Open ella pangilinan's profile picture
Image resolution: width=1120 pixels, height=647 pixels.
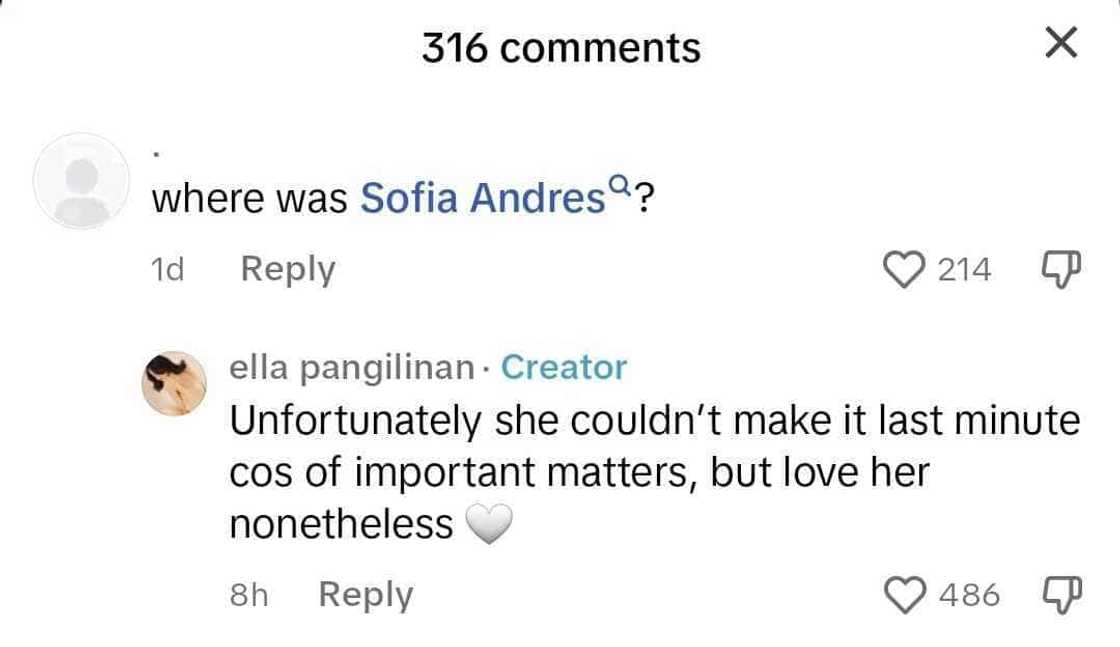tap(174, 383)
